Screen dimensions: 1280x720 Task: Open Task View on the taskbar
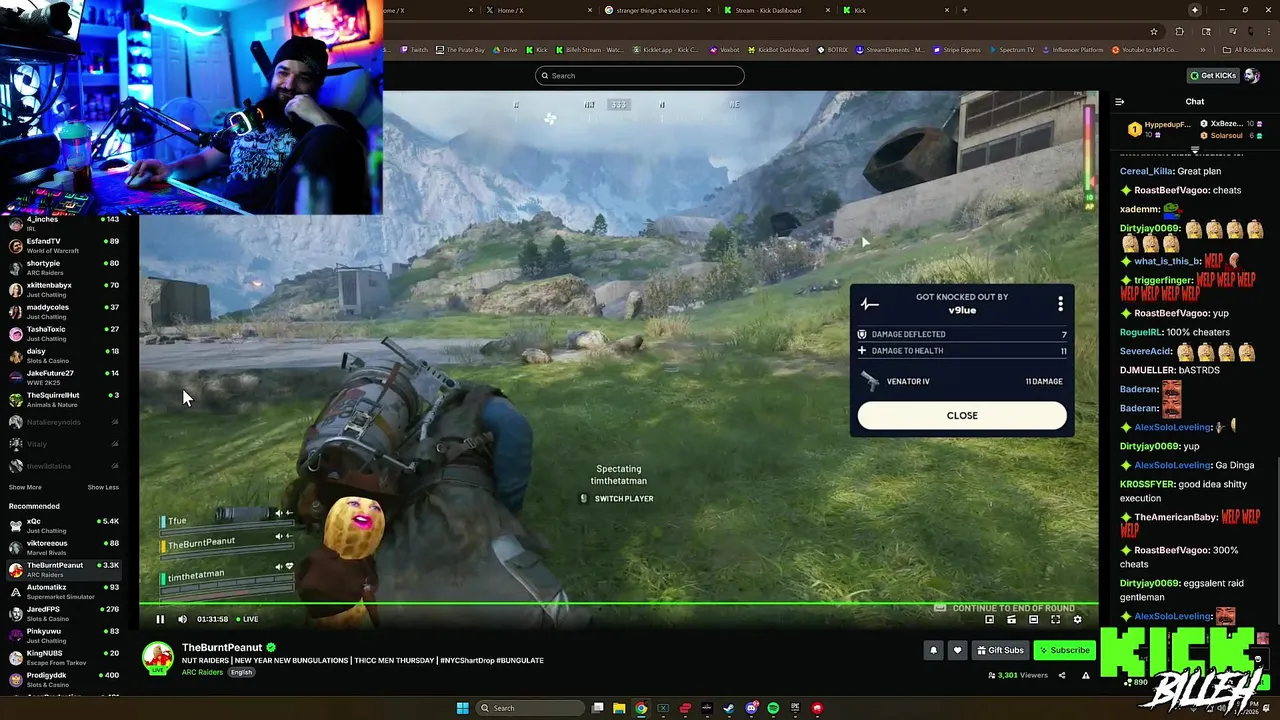coord(597,708)
